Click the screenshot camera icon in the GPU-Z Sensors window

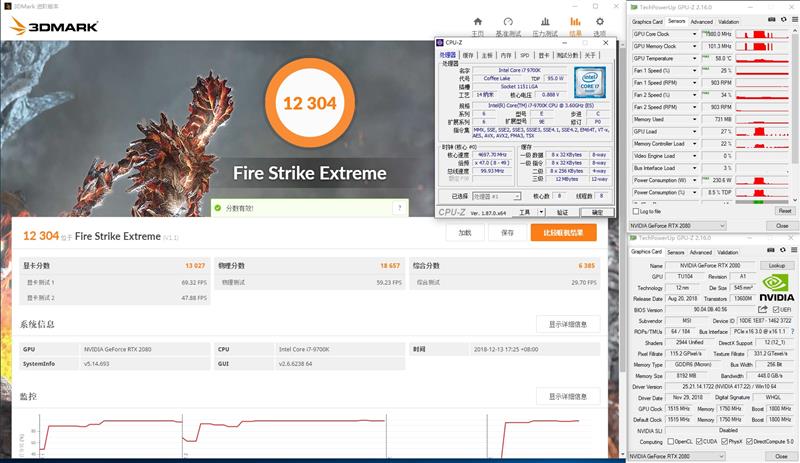pyautogui.click(x=771, y=19)
